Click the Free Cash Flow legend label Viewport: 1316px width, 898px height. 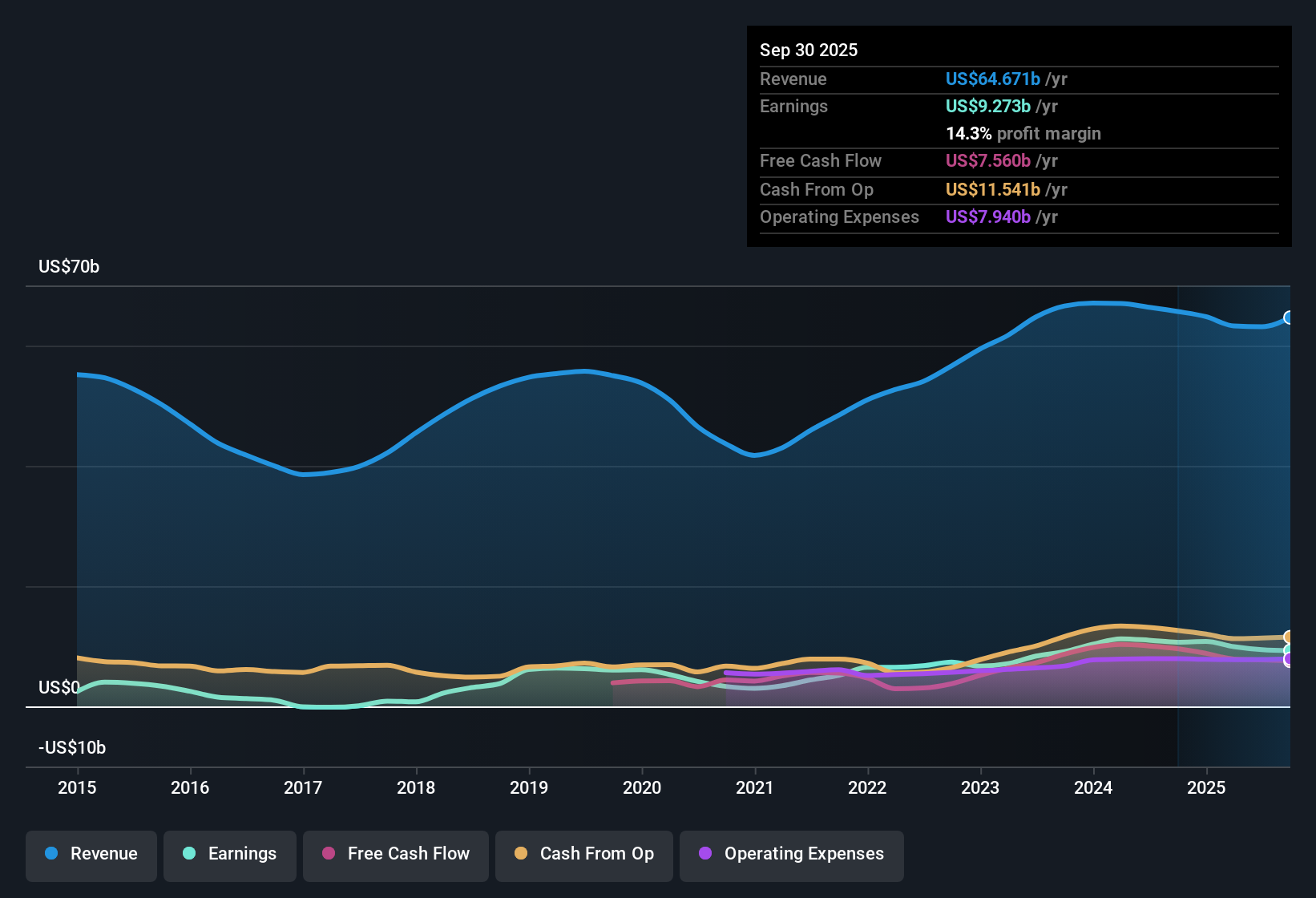click(409, 854)
